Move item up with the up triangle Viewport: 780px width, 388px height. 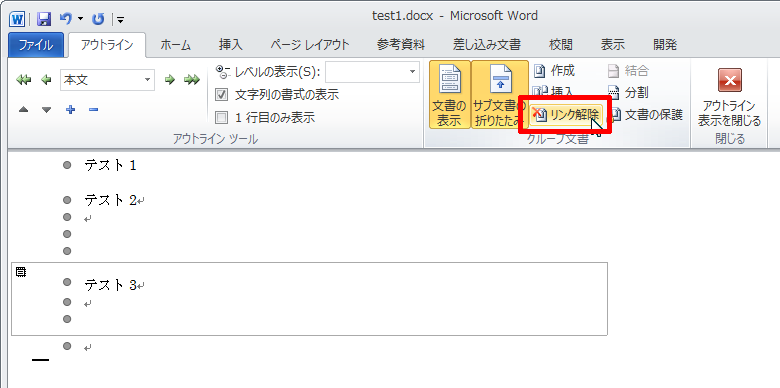click(x=23, y=110)
